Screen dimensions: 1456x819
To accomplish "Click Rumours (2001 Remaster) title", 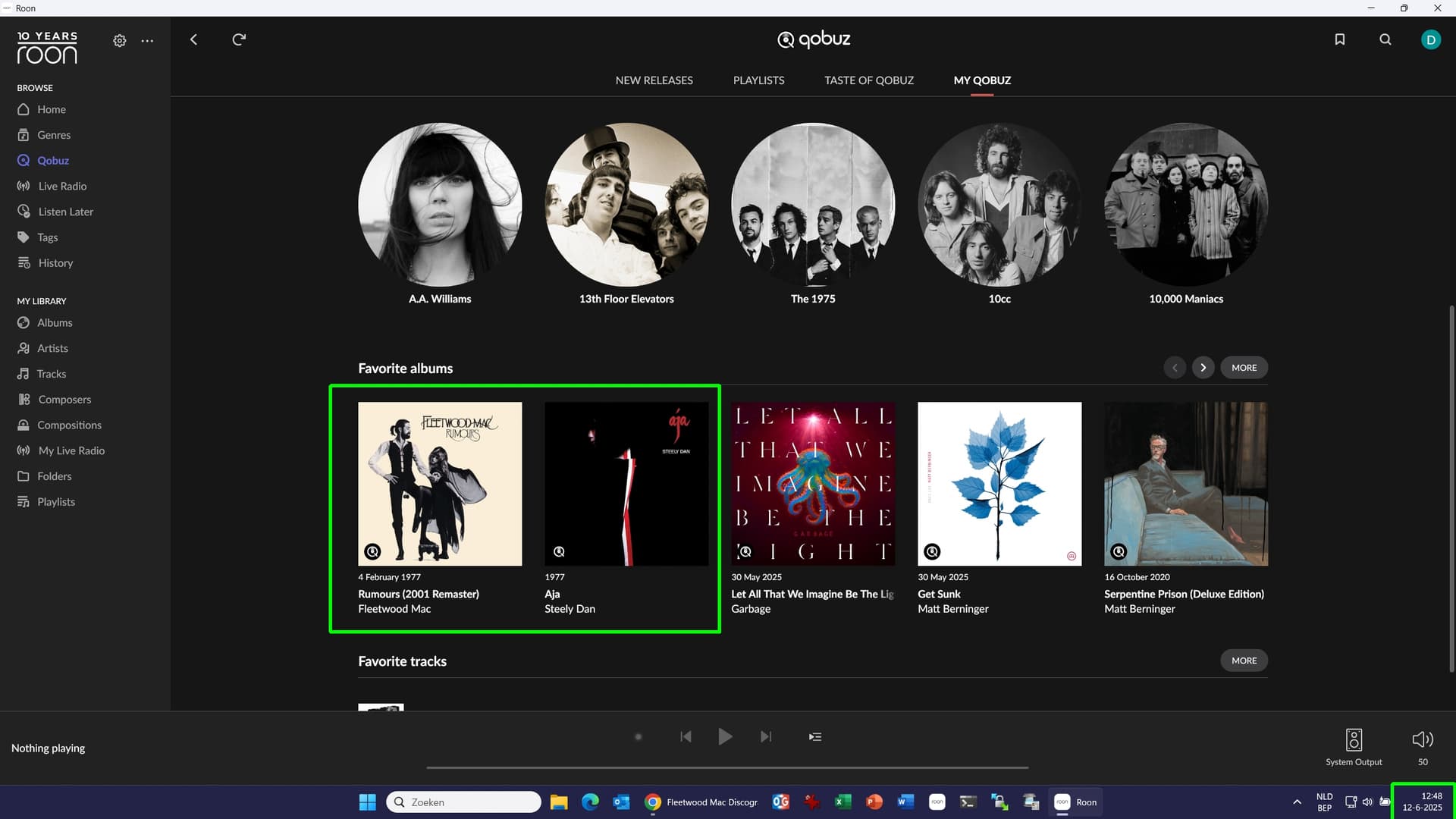I will click(419, 595).
